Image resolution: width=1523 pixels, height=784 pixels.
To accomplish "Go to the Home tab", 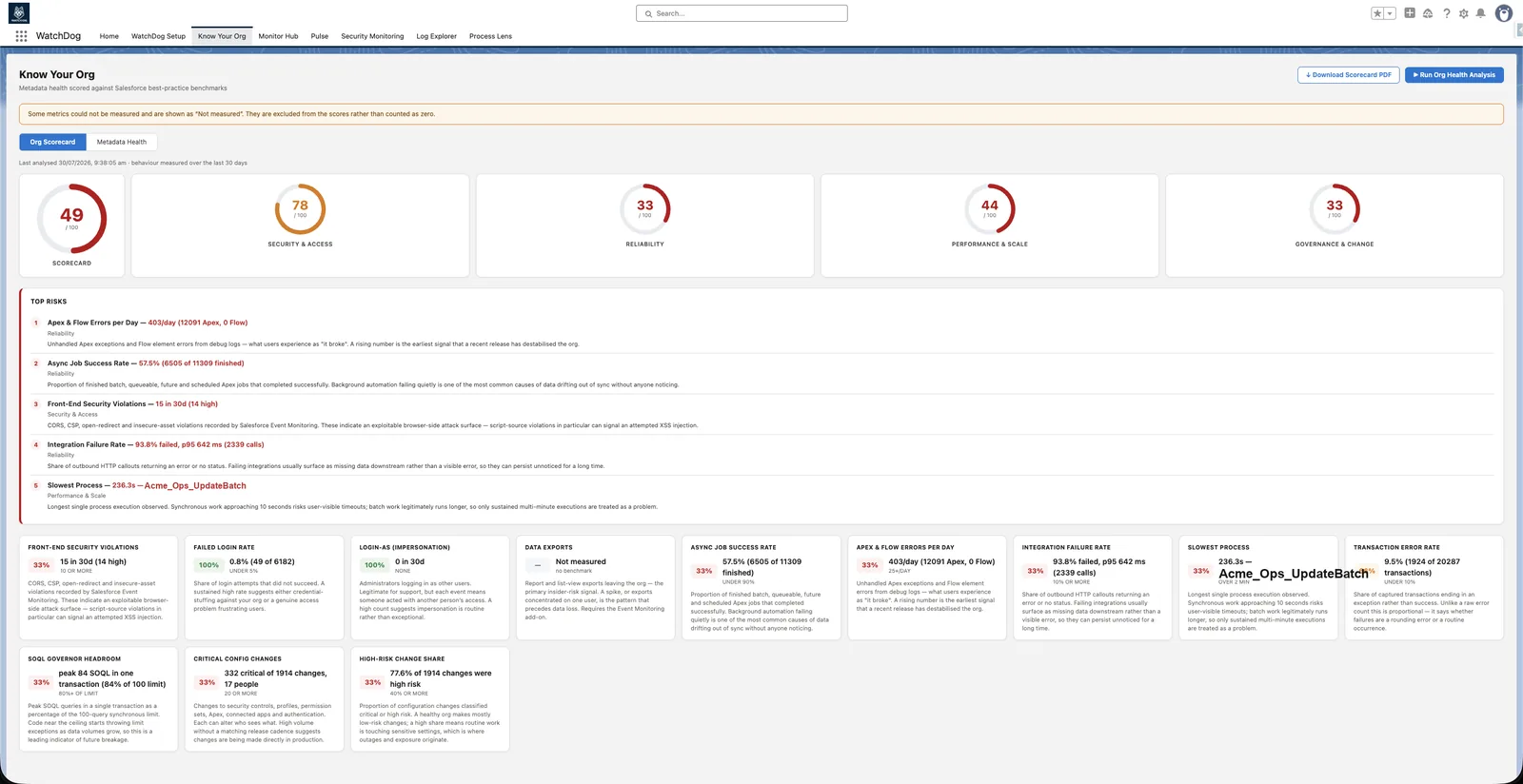I will [109, 36].
